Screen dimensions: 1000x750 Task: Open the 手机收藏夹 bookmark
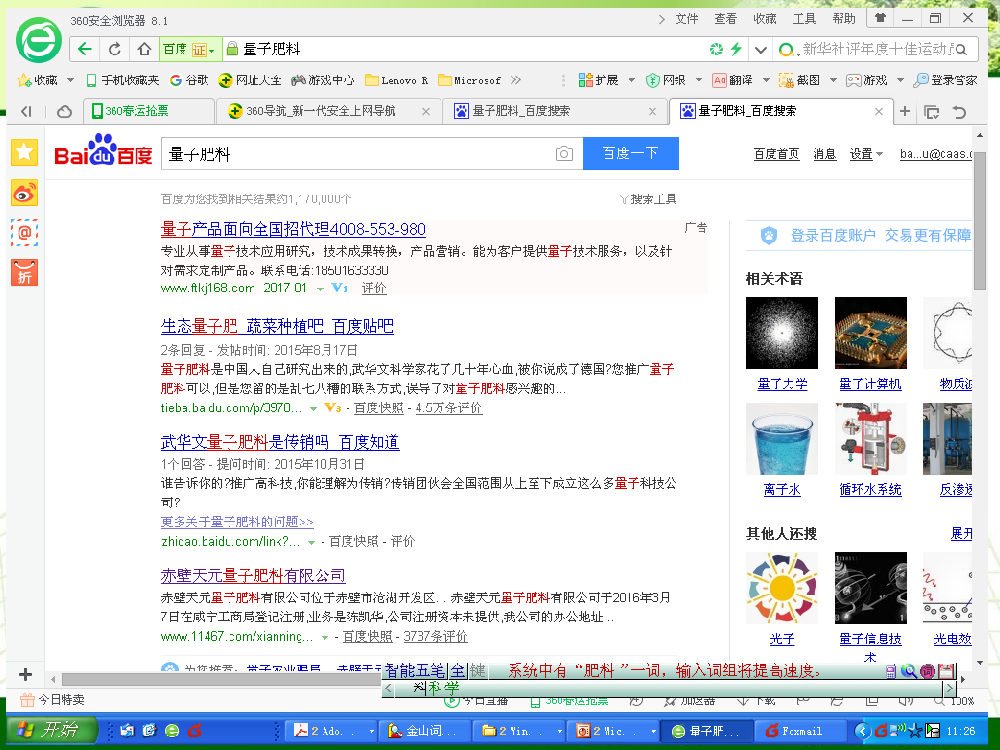pos(123,80)
